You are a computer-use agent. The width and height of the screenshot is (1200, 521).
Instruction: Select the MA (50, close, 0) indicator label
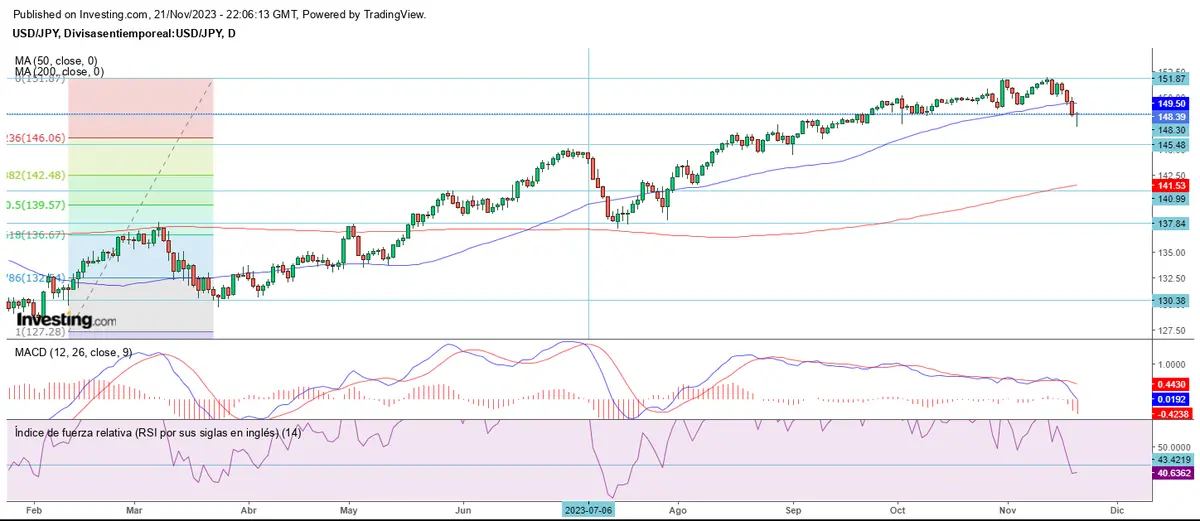(x=57, y=60)
